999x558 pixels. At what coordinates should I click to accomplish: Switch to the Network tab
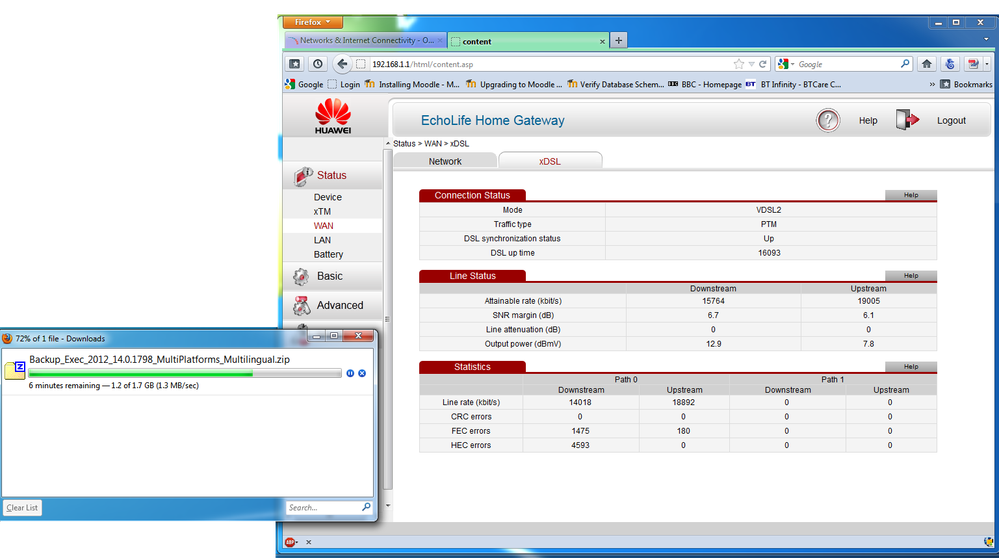click(445, 161)
